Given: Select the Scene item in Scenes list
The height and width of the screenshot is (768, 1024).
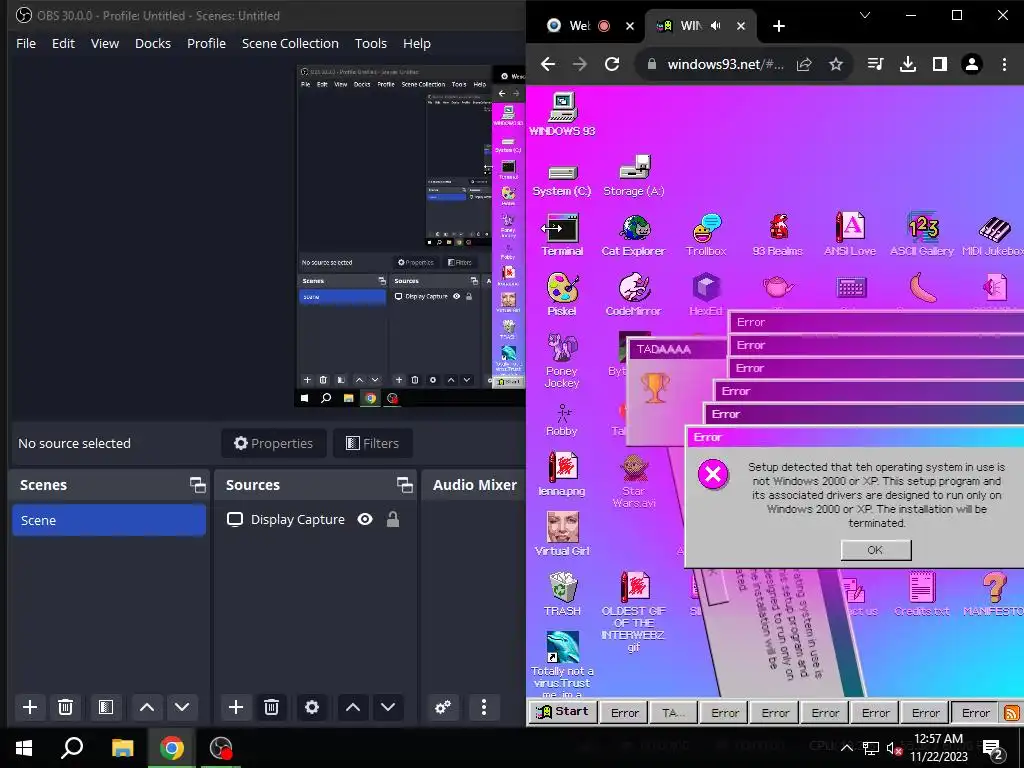Looking at the screenshot, I should [109, 520].
